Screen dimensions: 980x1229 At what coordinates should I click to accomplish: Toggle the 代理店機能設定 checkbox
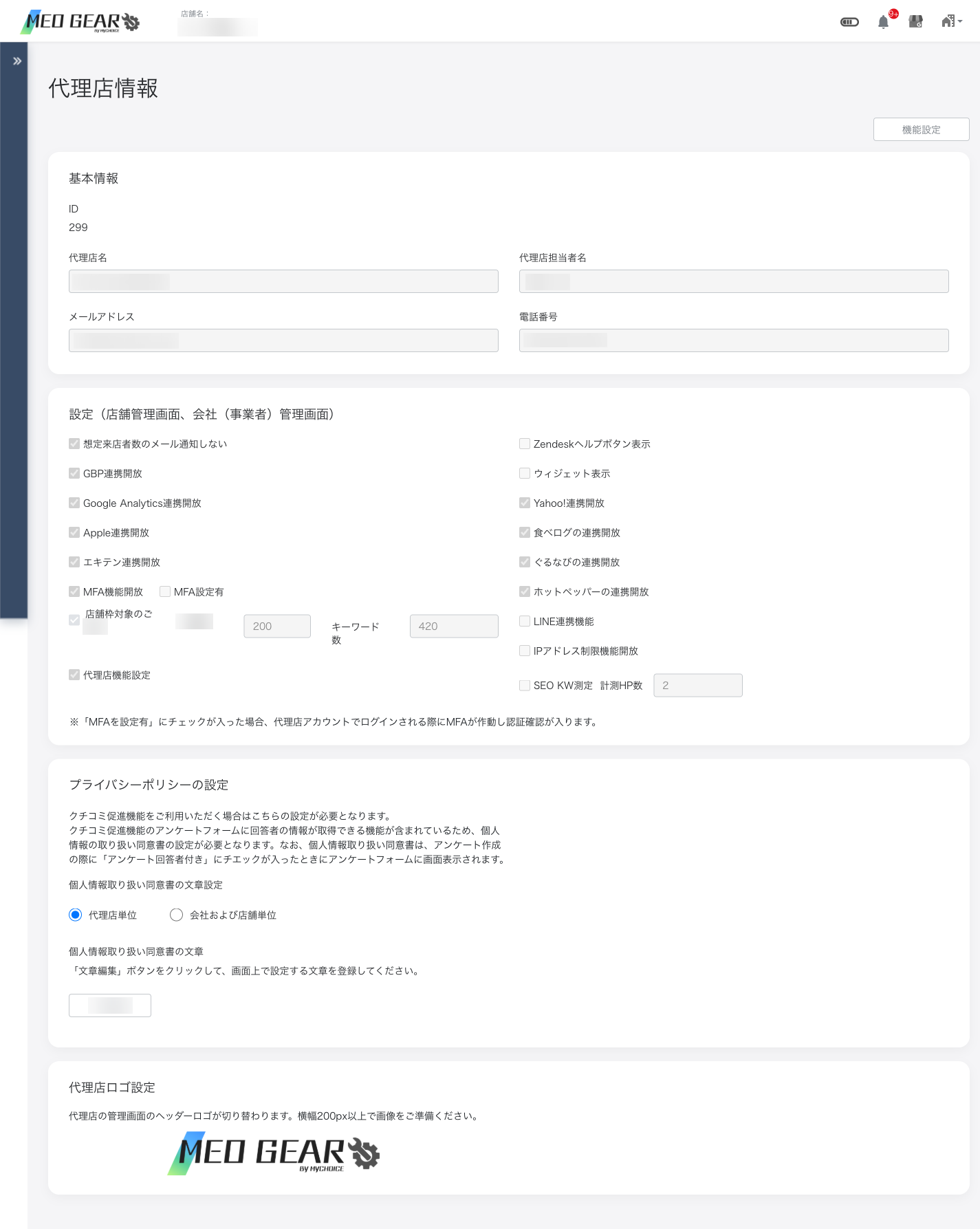pyautogui.click(x=74, y=675)
